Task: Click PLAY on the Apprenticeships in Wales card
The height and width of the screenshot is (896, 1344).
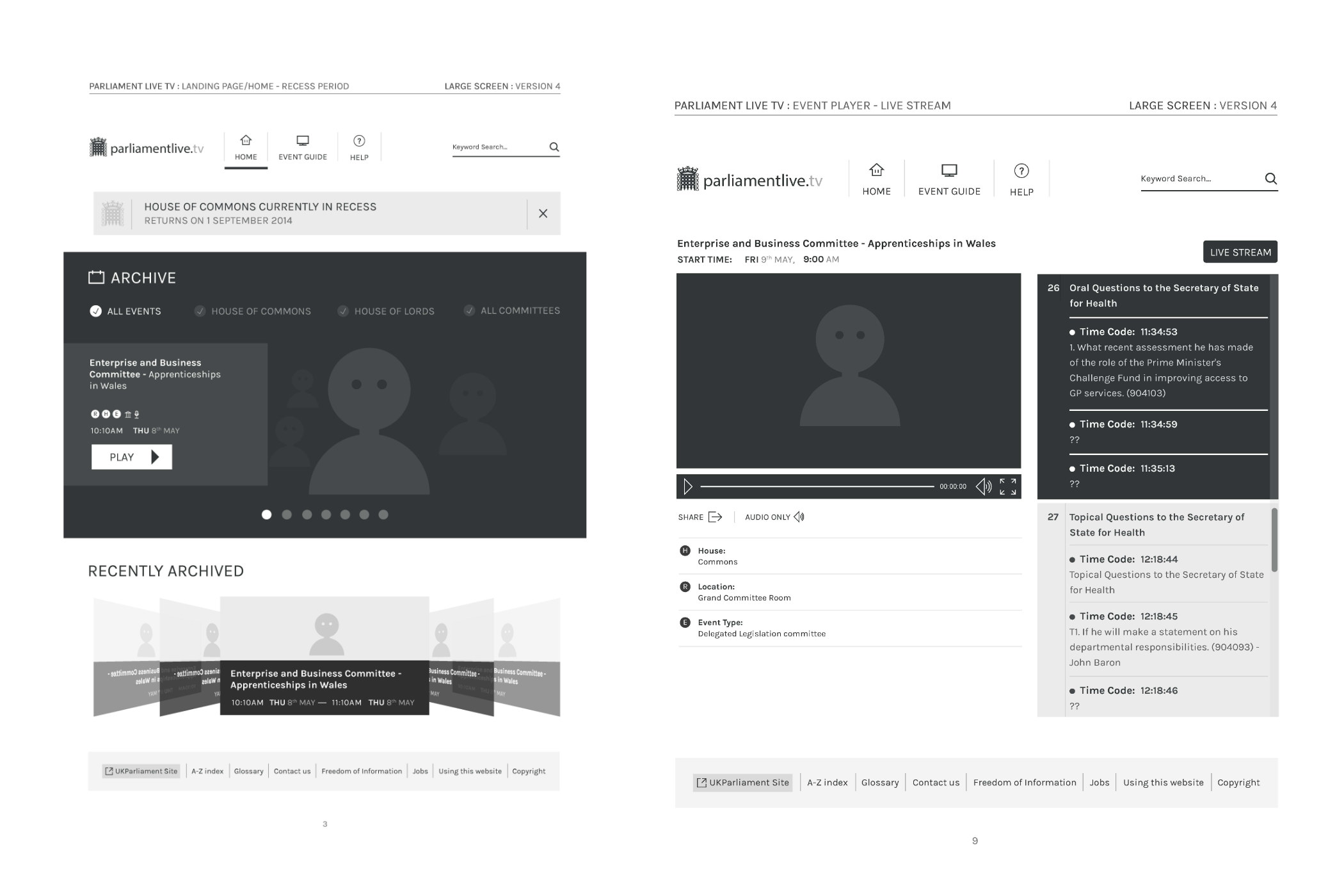Action: (132, 456)
